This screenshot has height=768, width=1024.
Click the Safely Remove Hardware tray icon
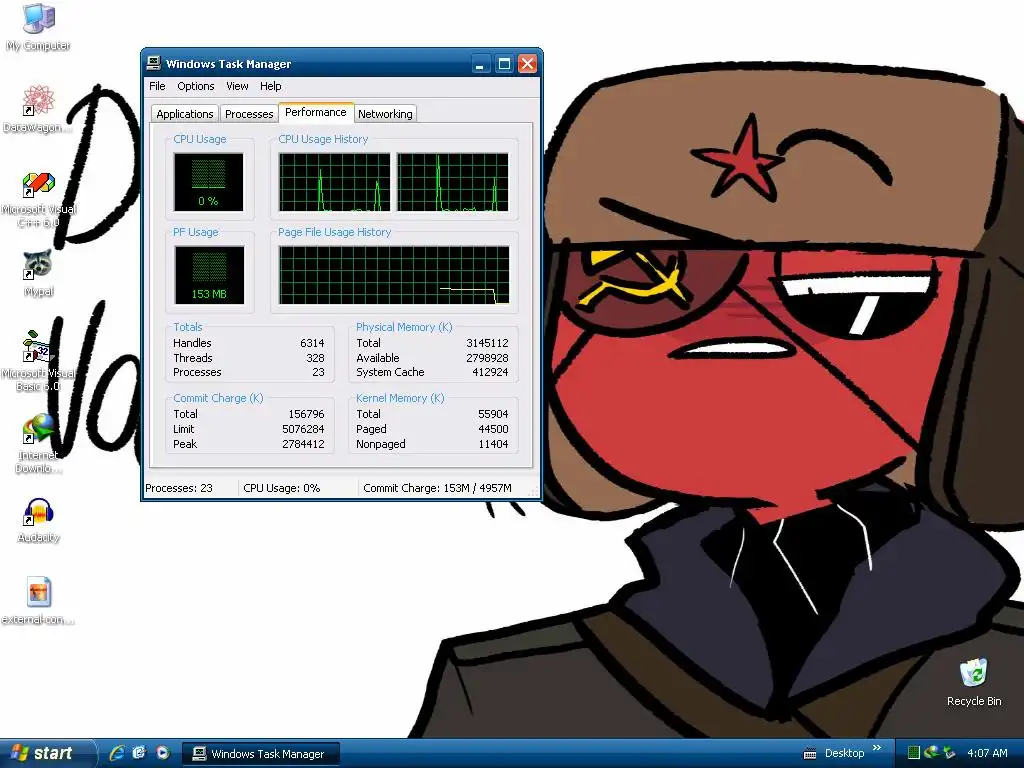click(x=949, y=753)
